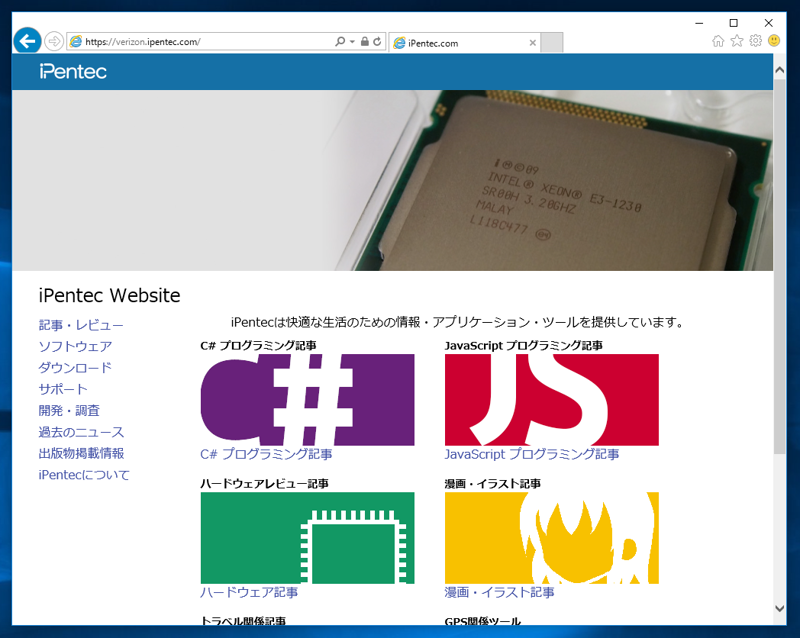Viewport: 800px width, 638px height.
Task: Open 過去のニュース sidebar link
Action: [81, 432]
